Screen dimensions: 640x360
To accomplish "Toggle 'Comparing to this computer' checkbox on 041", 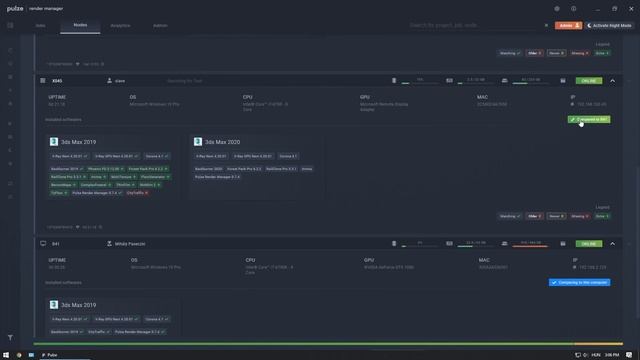I will [x=580, y=282].
